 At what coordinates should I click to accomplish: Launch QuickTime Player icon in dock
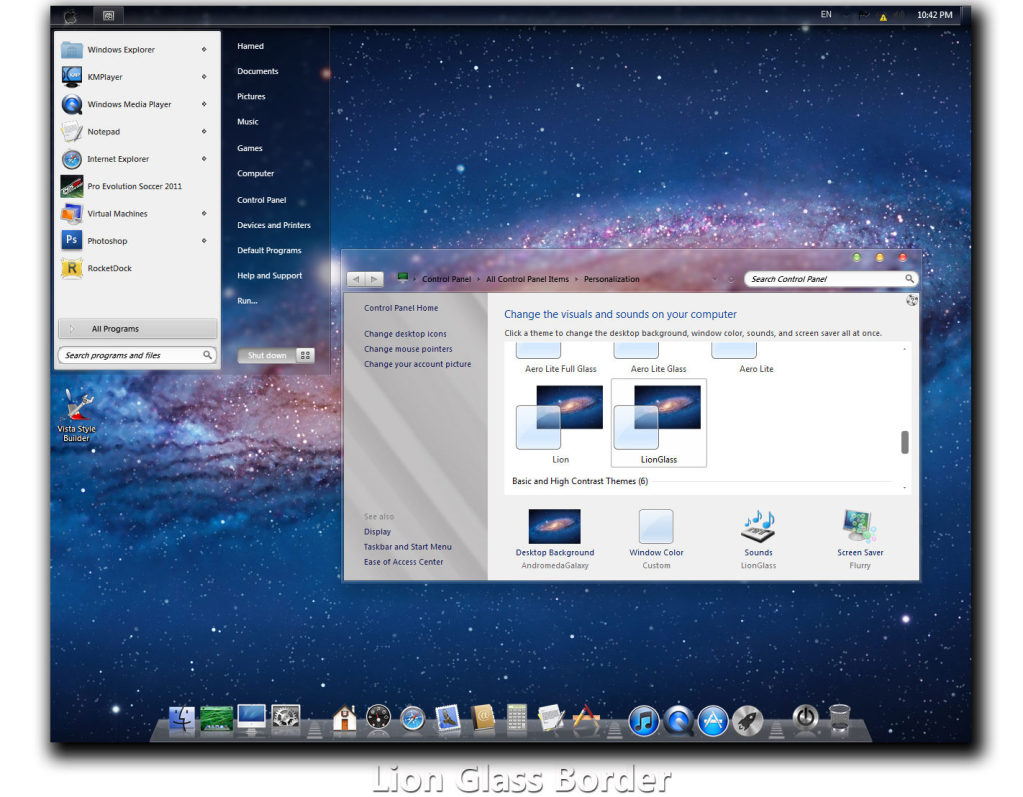click(x=679, y=721)
